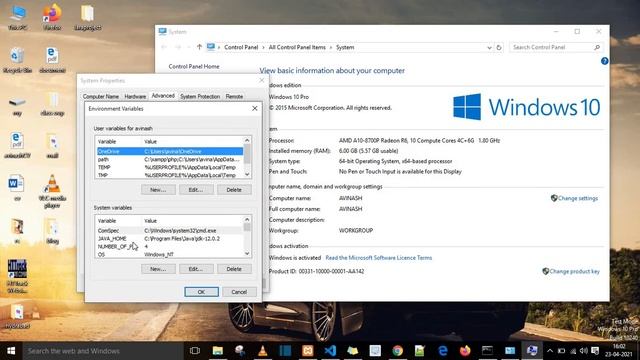
Task: Open Help in System window
Action: click(604, 61)
